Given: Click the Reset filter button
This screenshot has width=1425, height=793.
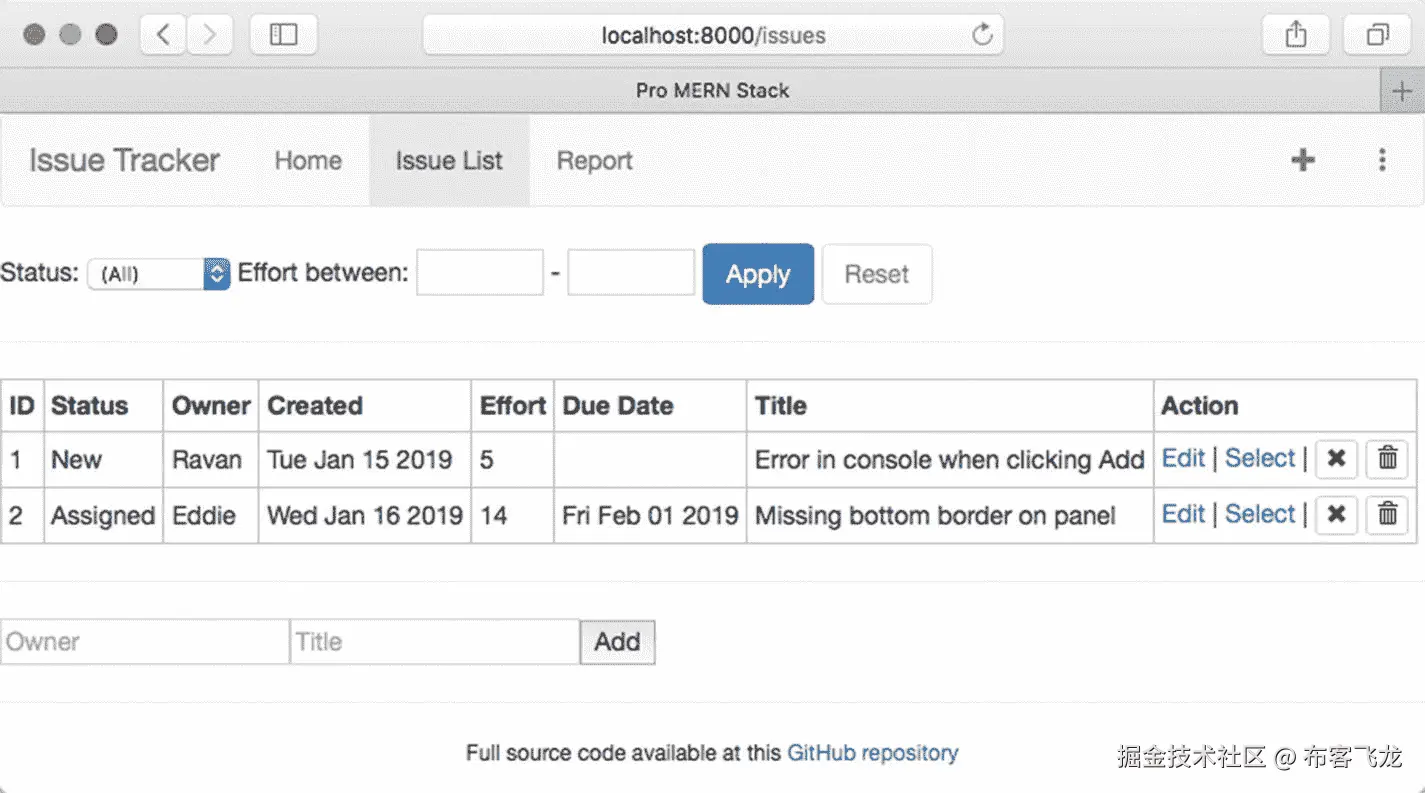Looking at the screenshot, I should pyautogui.click(x=876, y=274).
